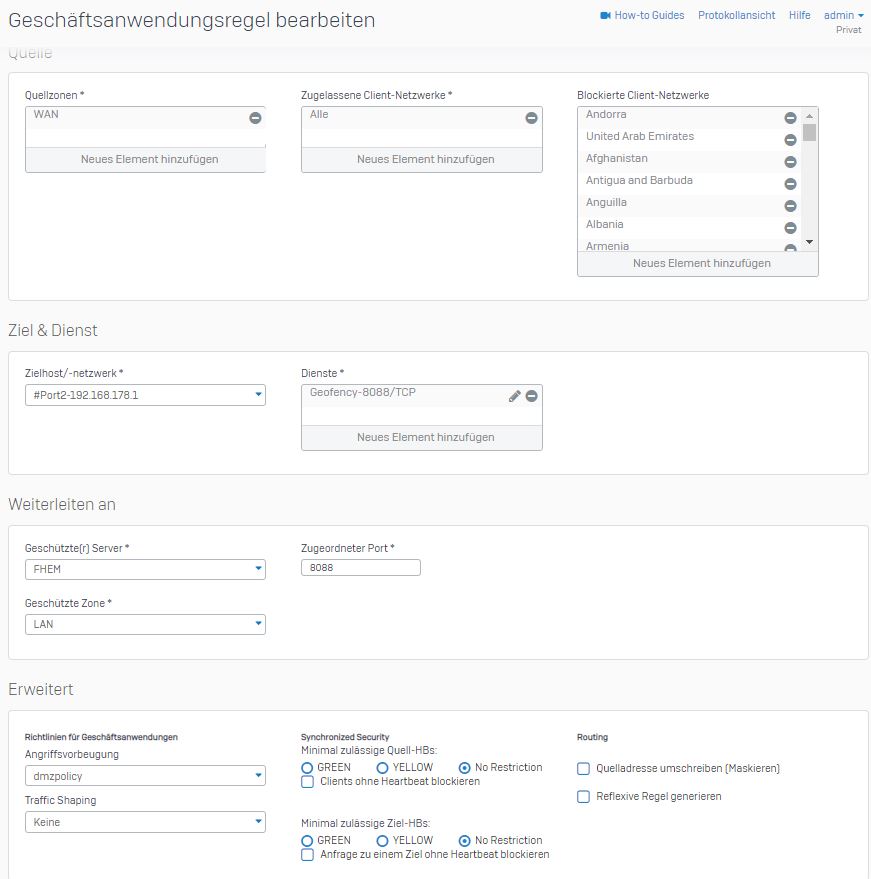Check Reflexive Regel generieren option

585,797
